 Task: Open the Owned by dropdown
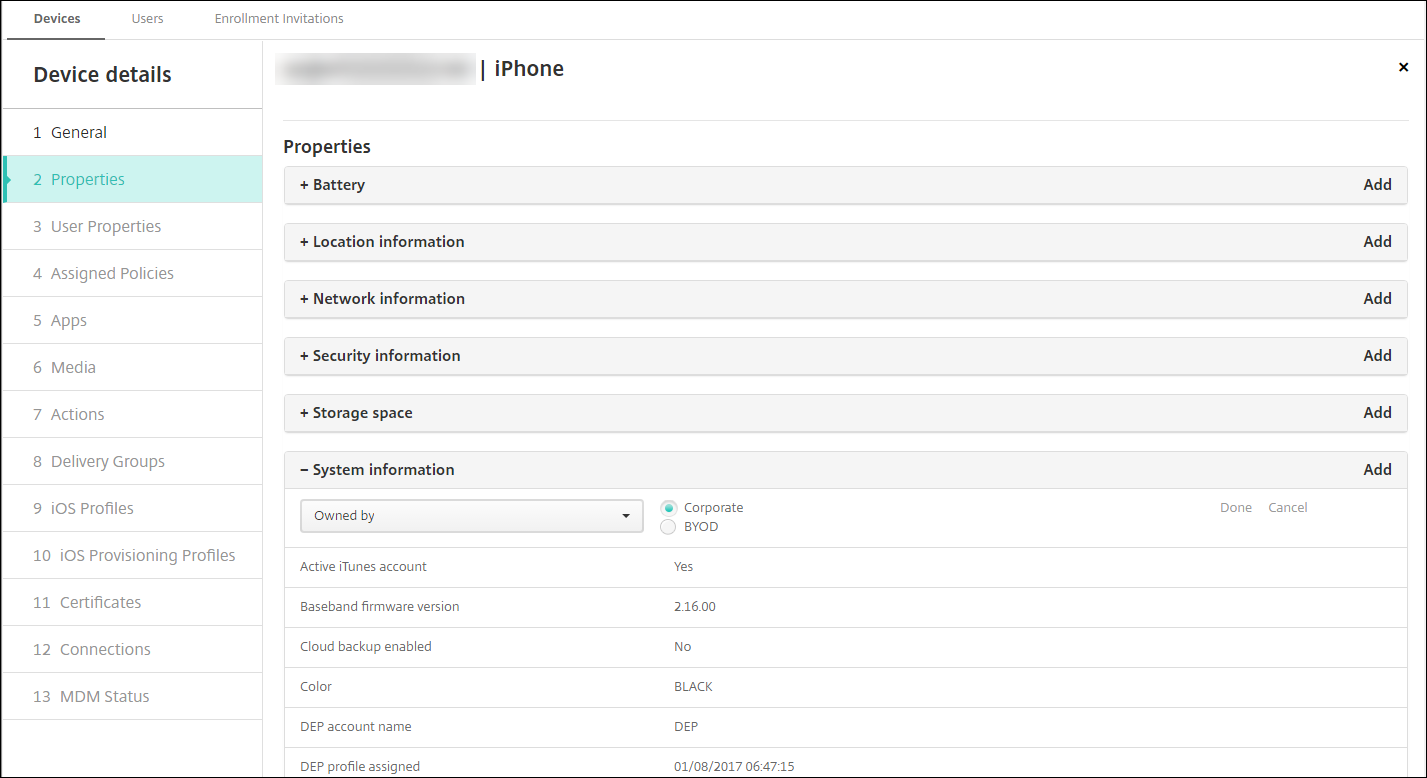coord(471,516)
